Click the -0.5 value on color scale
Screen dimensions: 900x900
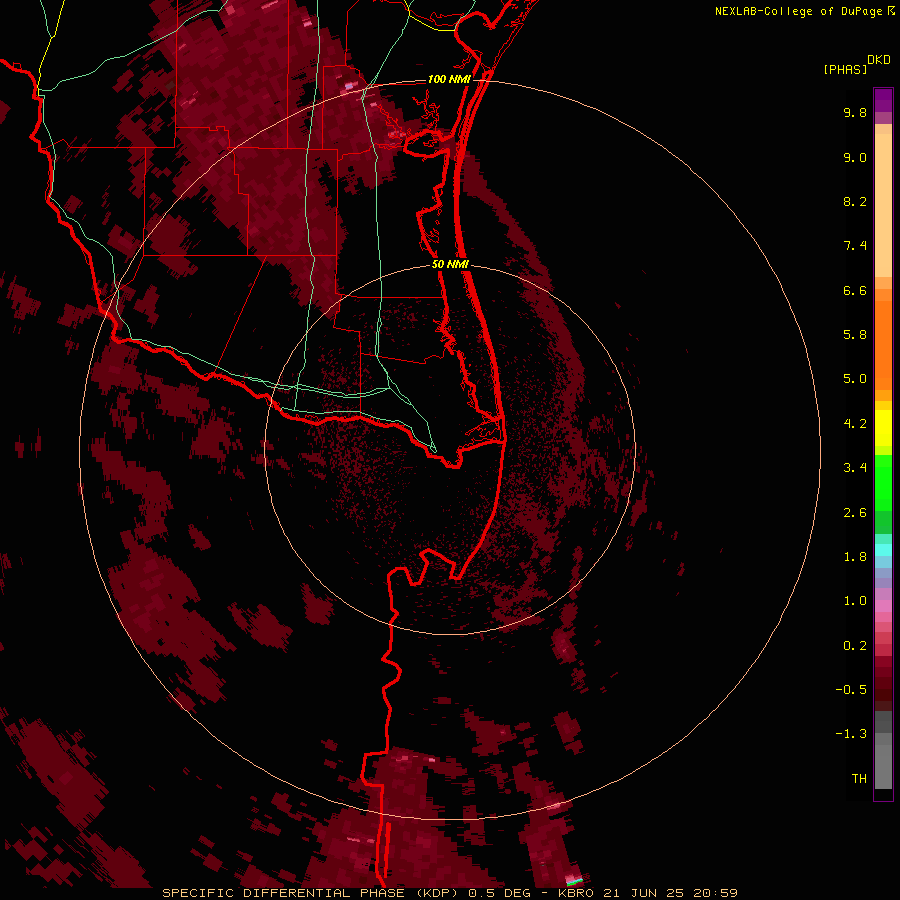pyautogui.click(x=851, y=689)
